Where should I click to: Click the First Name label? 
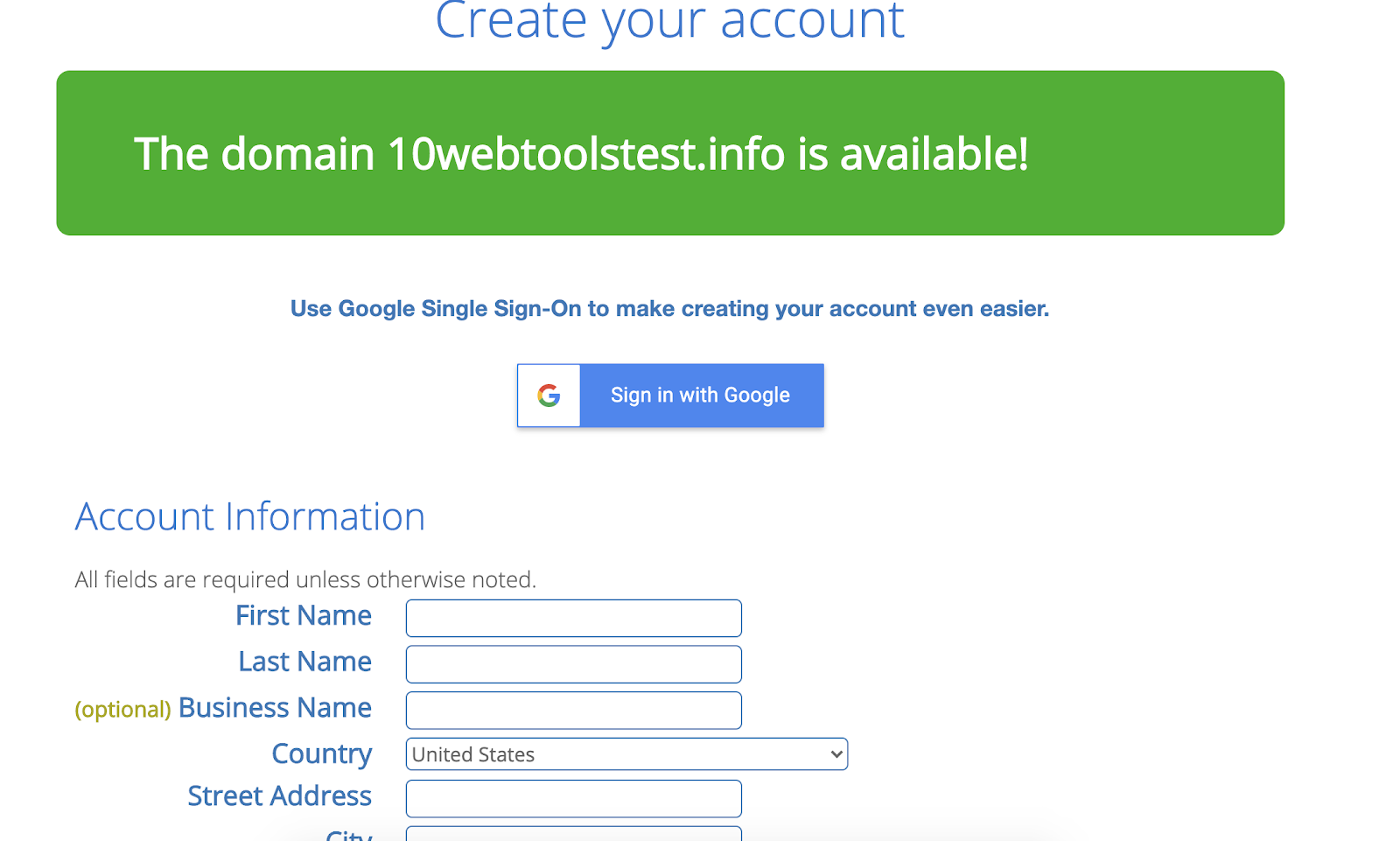304,616
